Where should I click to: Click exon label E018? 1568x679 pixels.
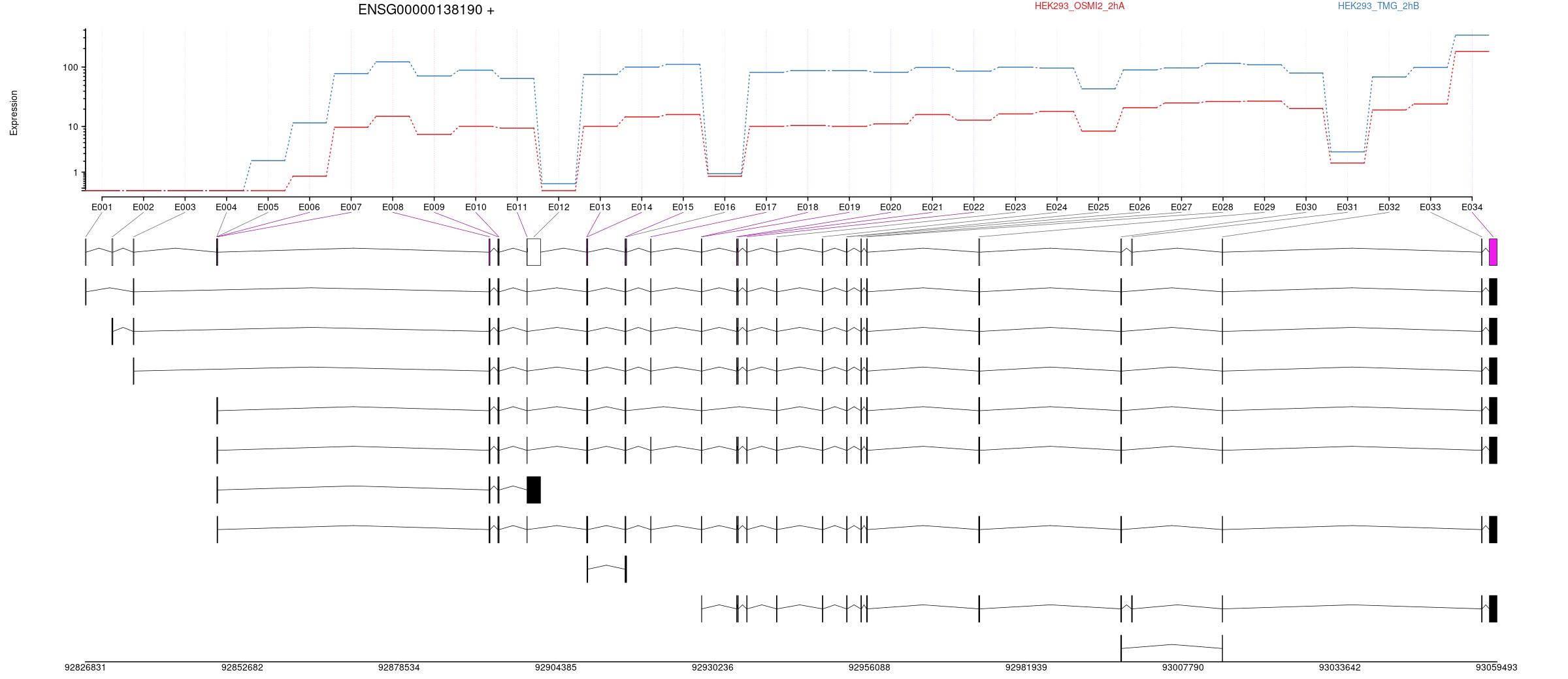click(x=808, y=207)
